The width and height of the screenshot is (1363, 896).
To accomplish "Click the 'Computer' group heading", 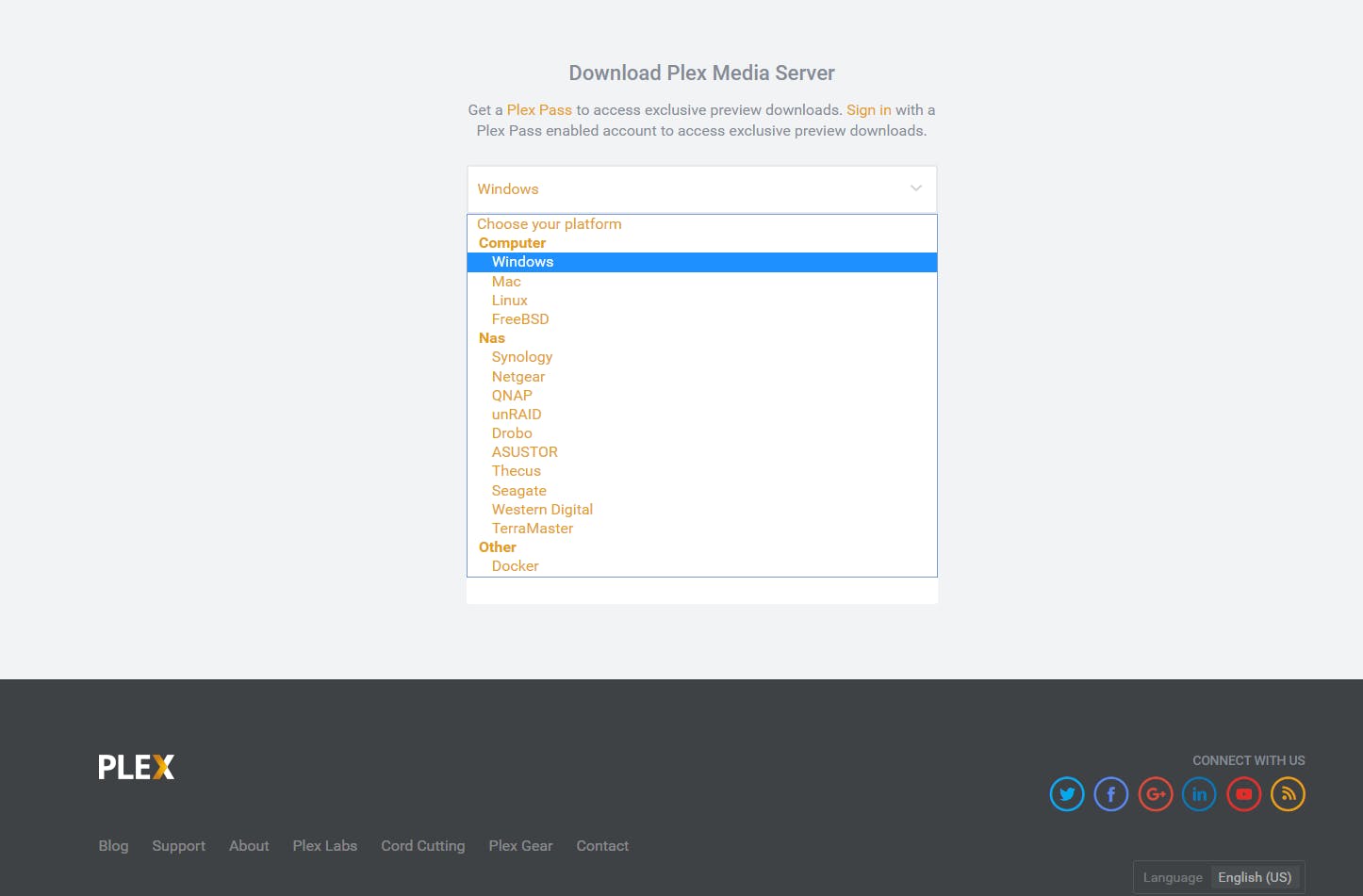I will click(512, 243).
